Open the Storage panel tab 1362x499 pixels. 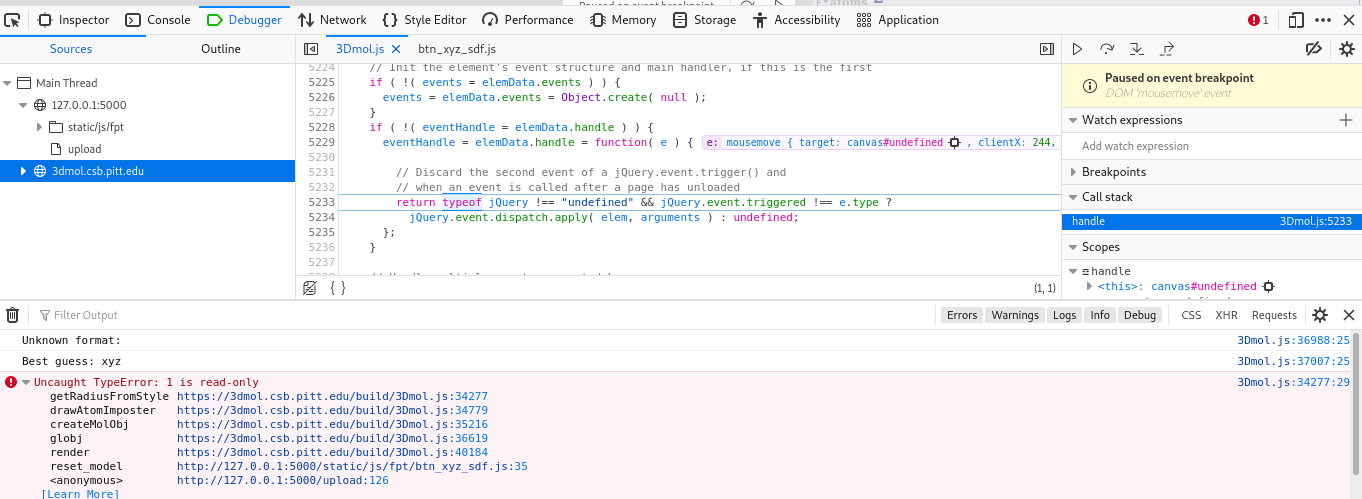[704, 20]
